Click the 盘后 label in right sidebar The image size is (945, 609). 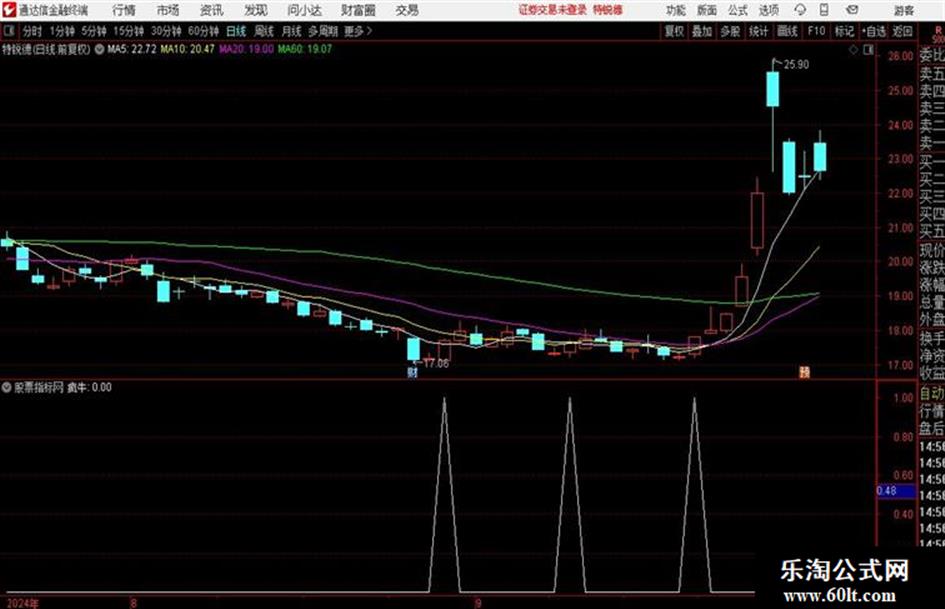pyautogui.click(x=932, y=429)
